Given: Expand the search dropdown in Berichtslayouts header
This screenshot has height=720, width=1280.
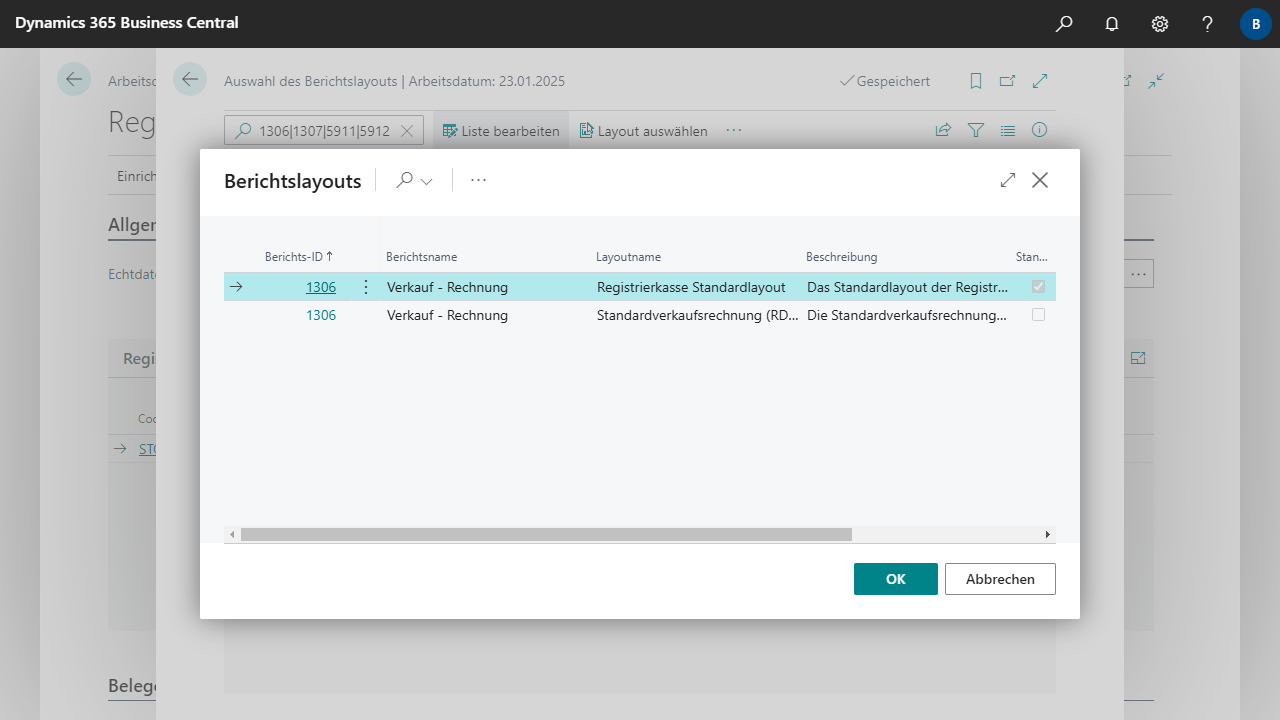Looking at the screenshot, I should 414,181.
